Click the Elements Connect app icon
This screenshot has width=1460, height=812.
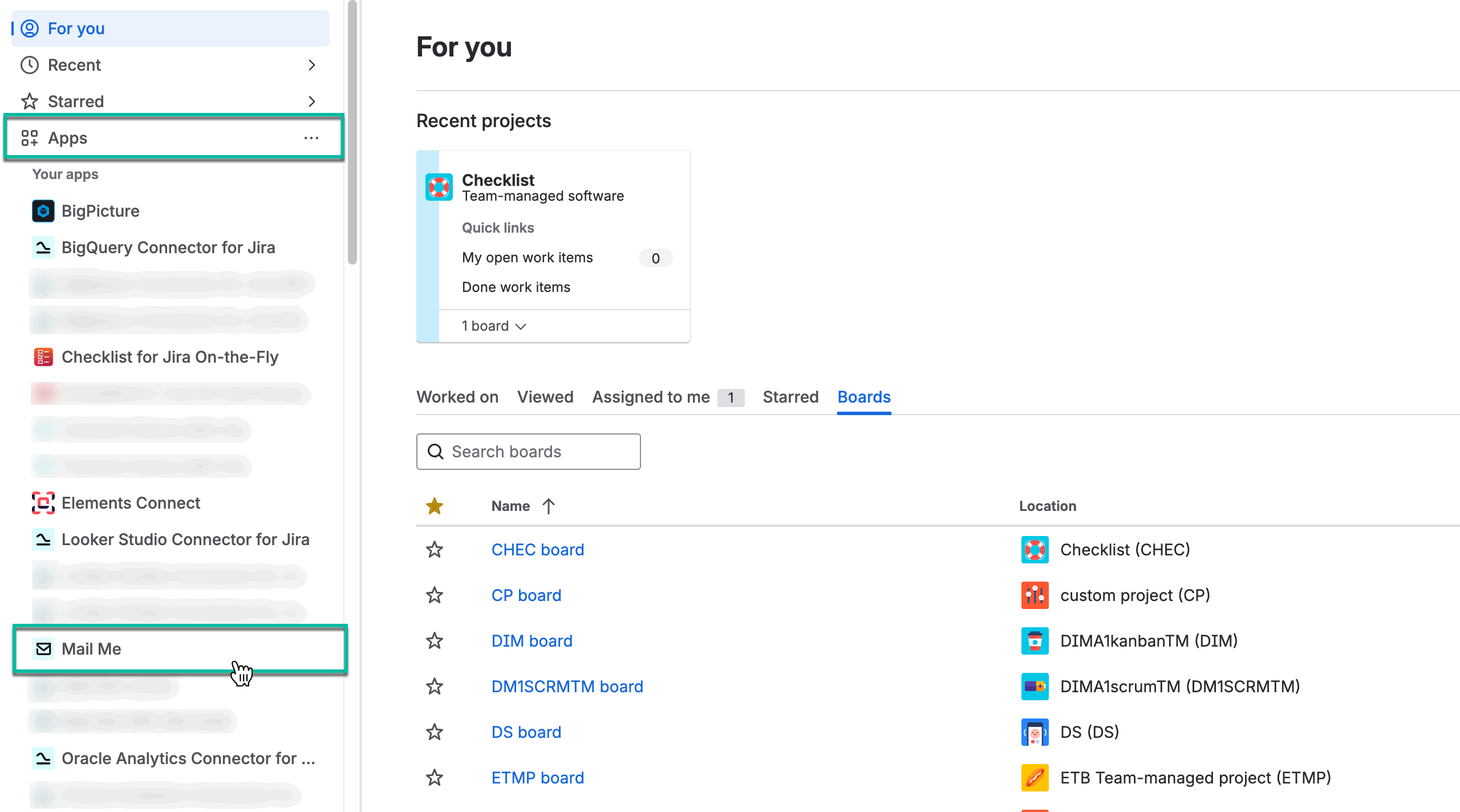pyautogui.click(x=43, y=503)
